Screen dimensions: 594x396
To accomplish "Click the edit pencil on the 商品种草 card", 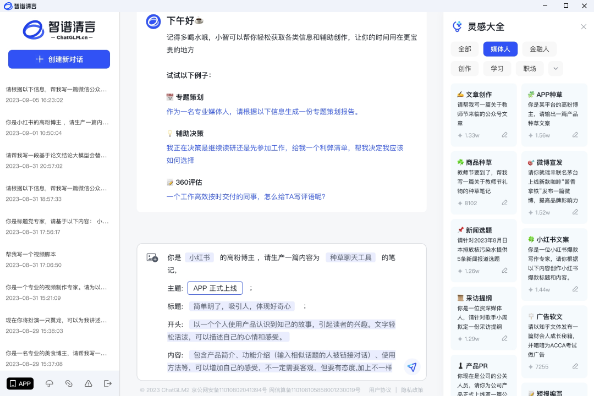I will tap(504, 203).
